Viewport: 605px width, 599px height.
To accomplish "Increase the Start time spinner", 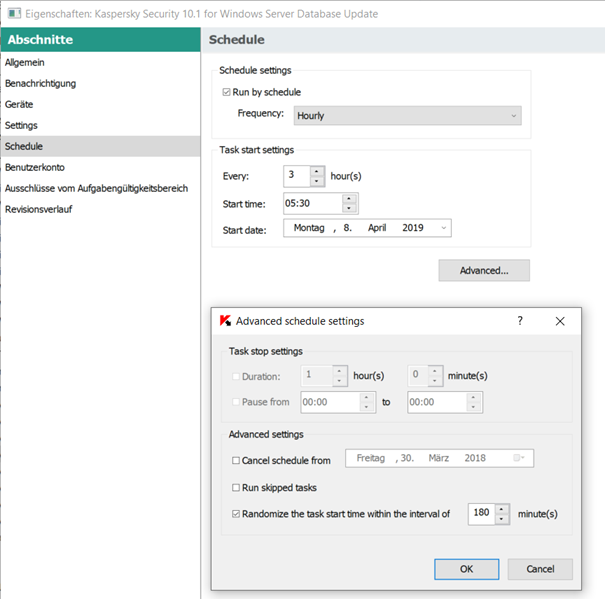I will click(x=349, y=198).
